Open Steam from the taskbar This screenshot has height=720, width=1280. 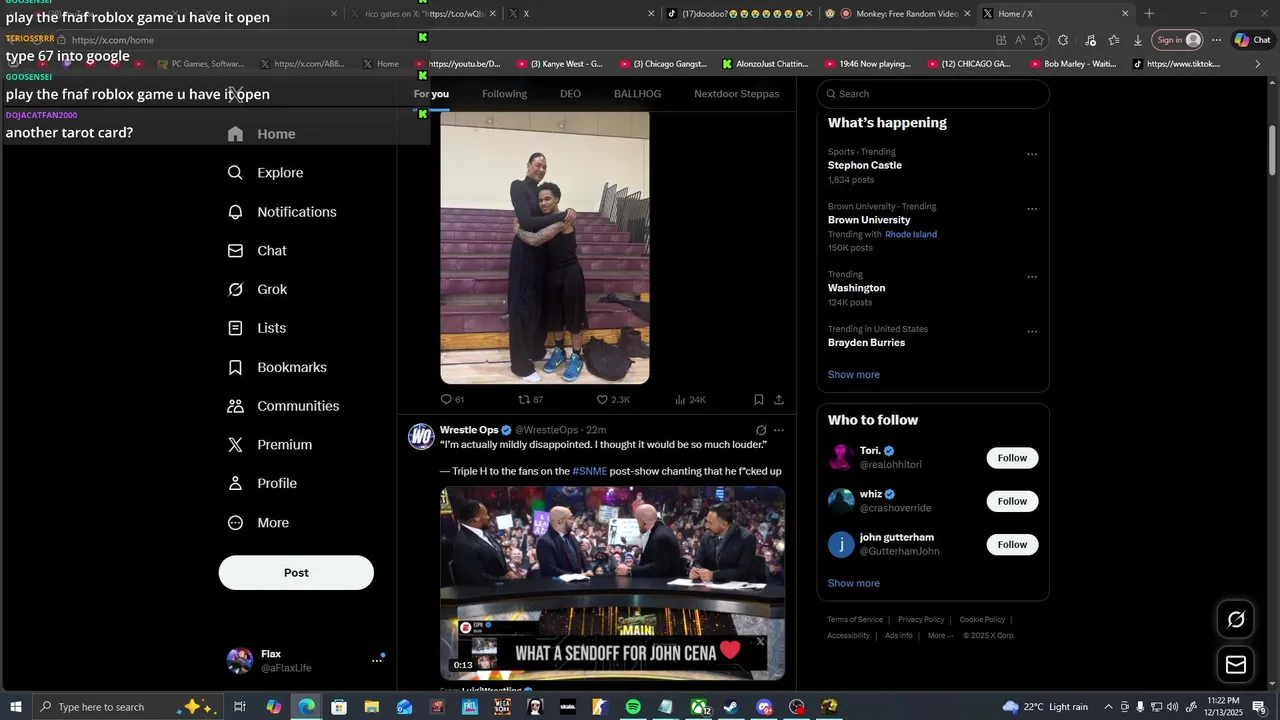pos(731,707)
